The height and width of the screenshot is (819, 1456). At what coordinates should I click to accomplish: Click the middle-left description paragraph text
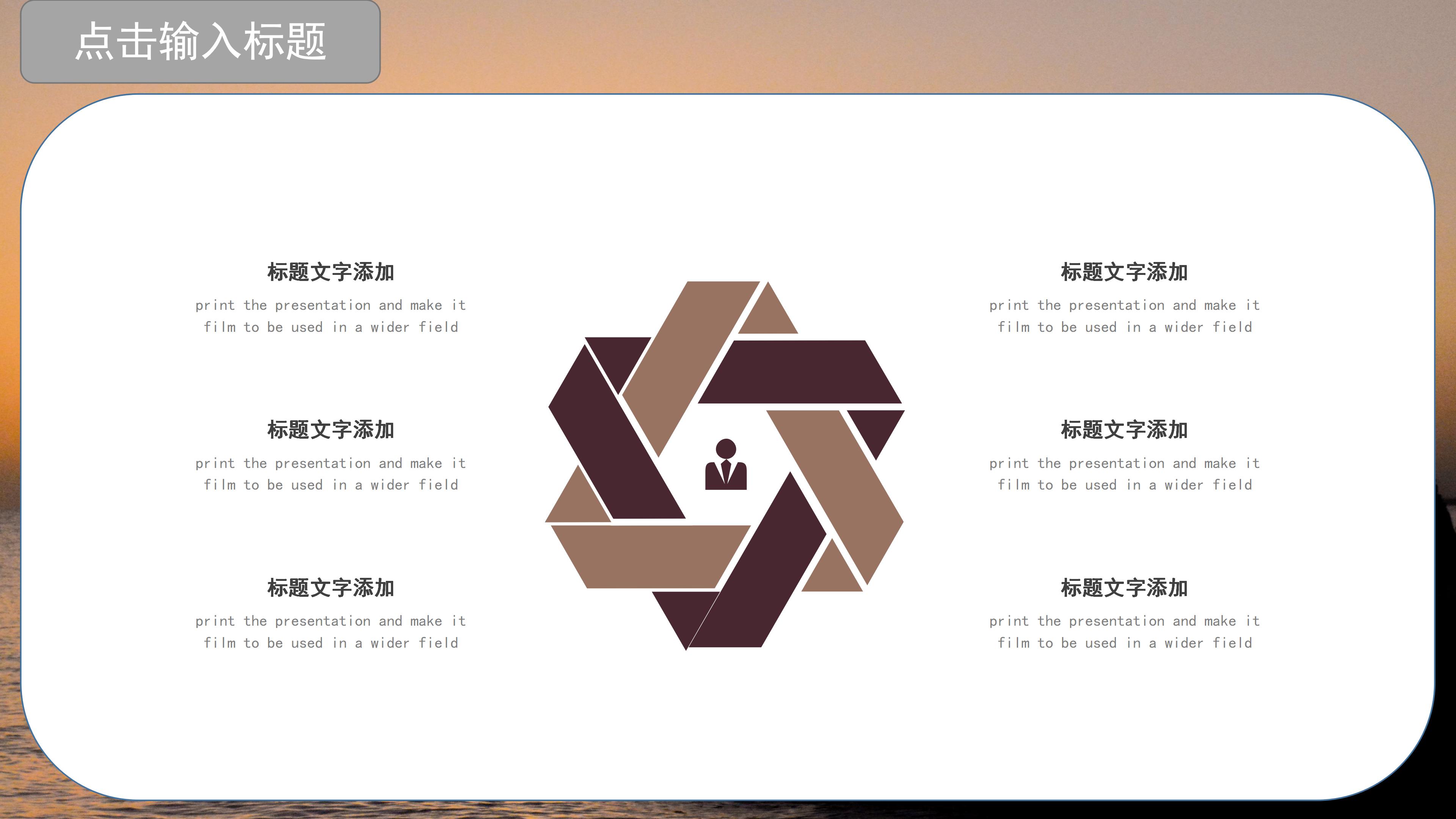[x=331, y=474]
